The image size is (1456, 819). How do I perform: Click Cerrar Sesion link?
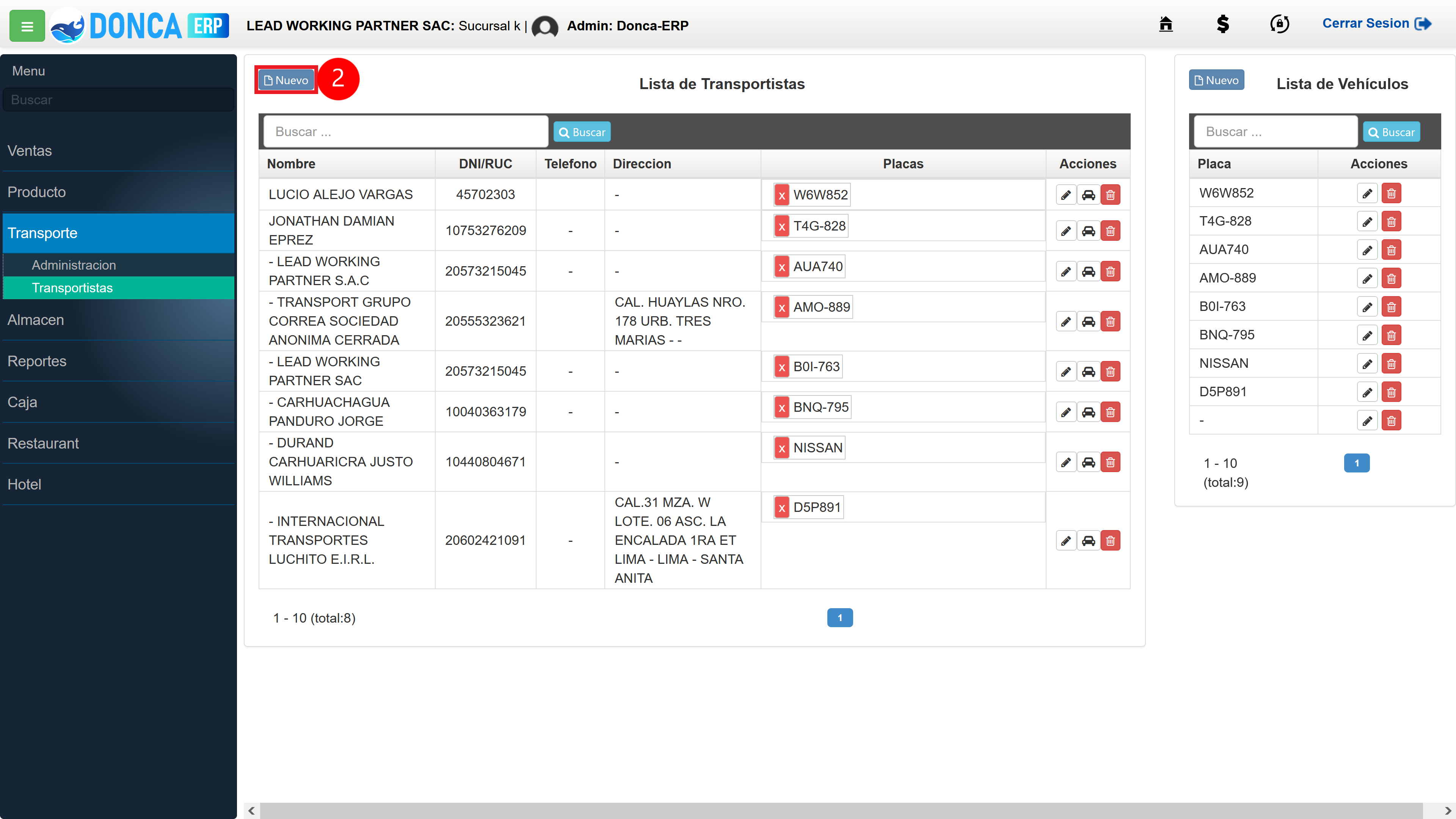1377,24
